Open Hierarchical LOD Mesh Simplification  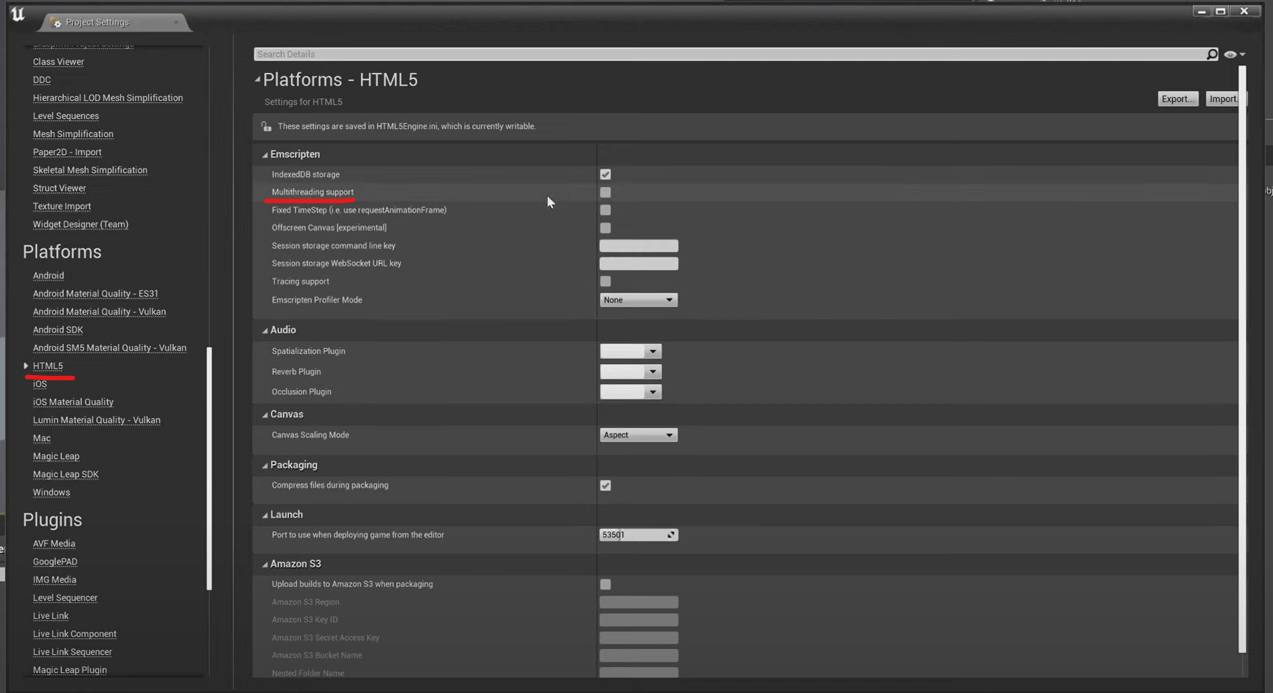point(108,98)
